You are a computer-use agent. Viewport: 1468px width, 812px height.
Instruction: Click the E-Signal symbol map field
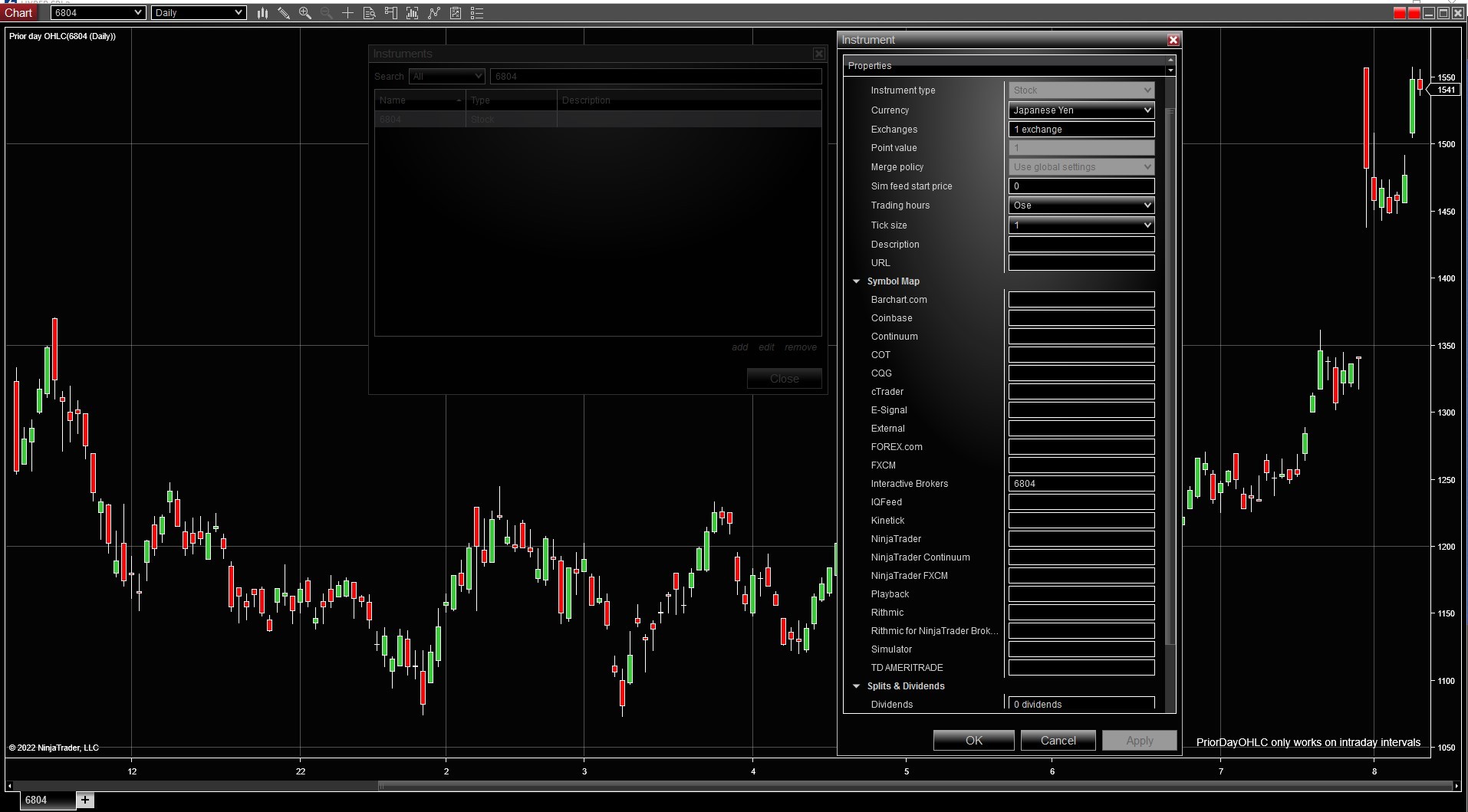tap(1081, 410)
